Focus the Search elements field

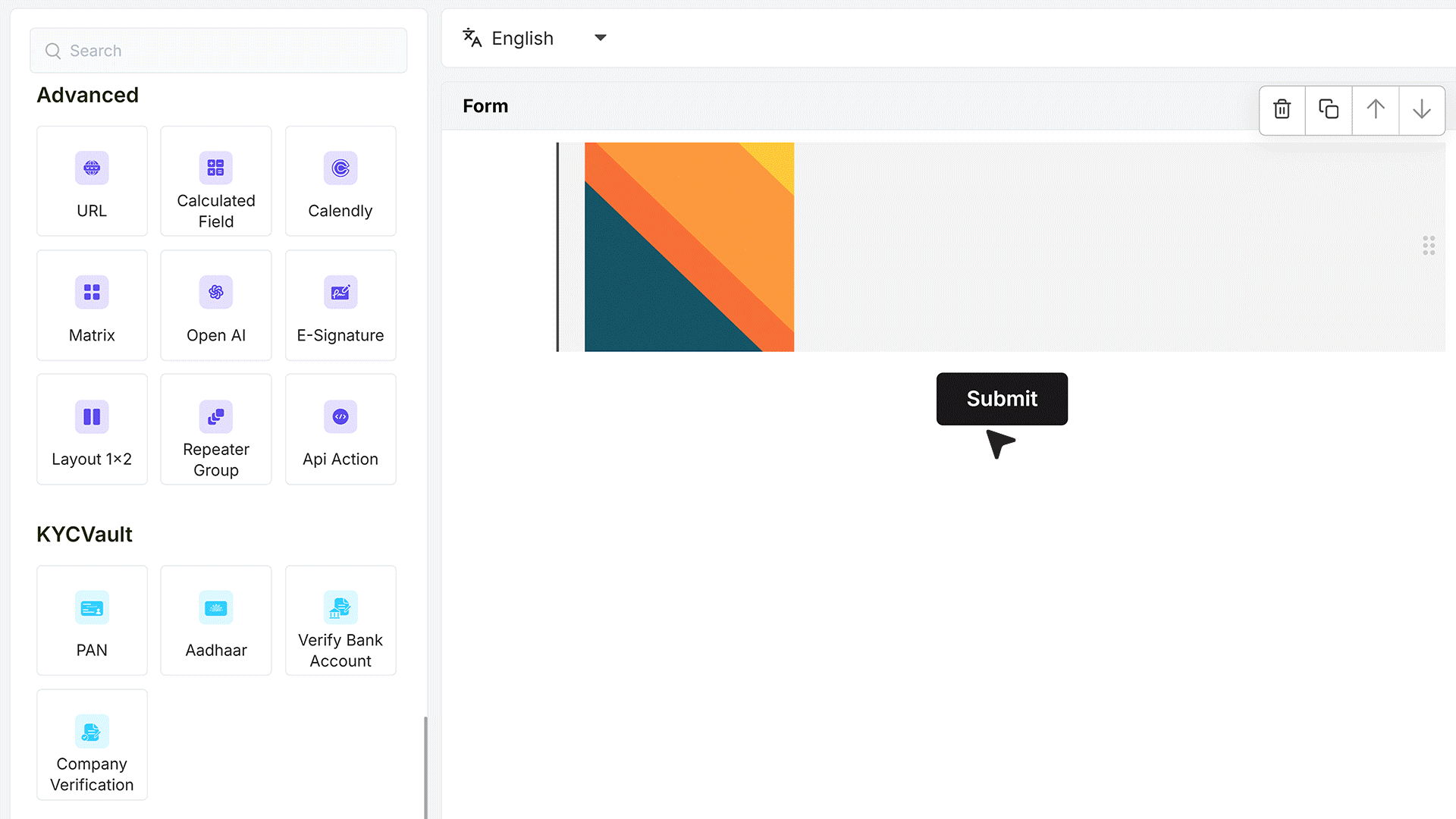(x=218, y=51)
